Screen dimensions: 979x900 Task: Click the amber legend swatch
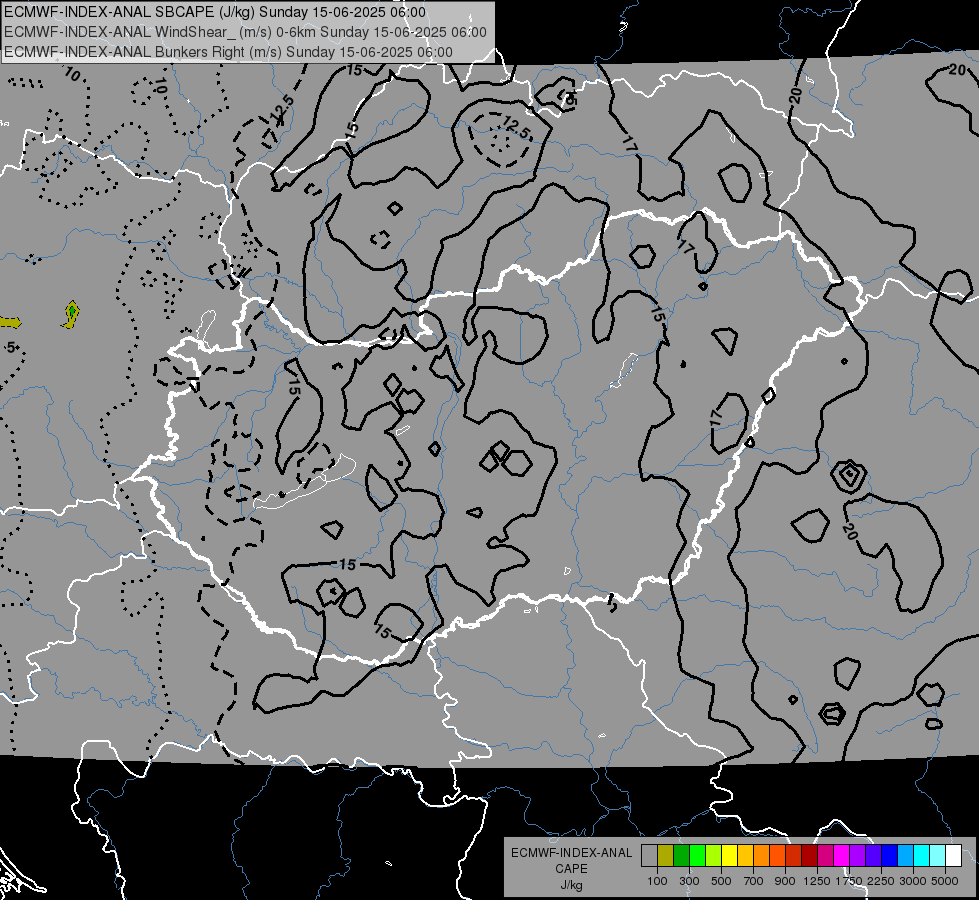click(745, 856)
